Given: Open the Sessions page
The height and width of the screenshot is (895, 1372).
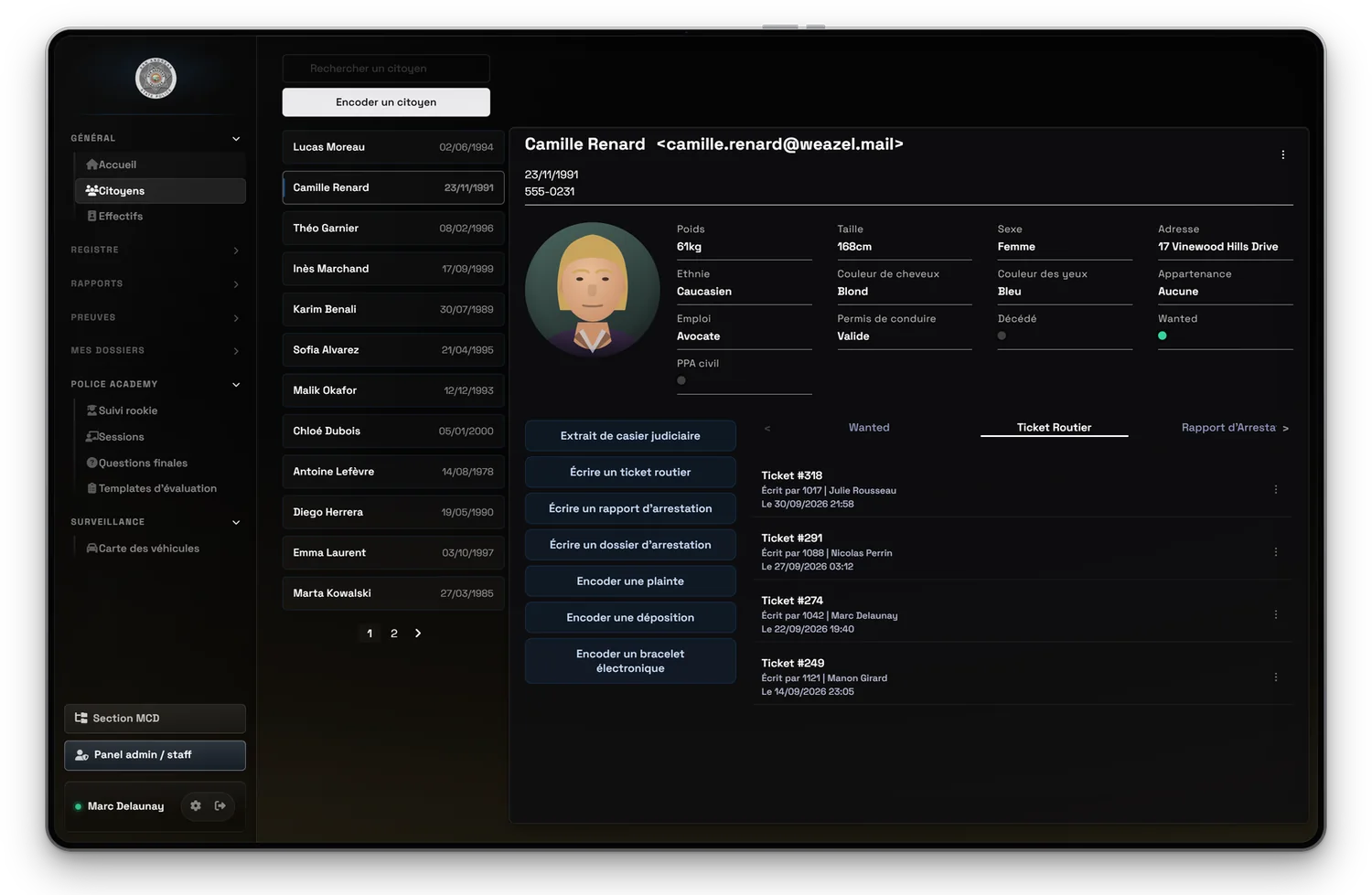Looking at the screenshot, I should pos(160,437).
